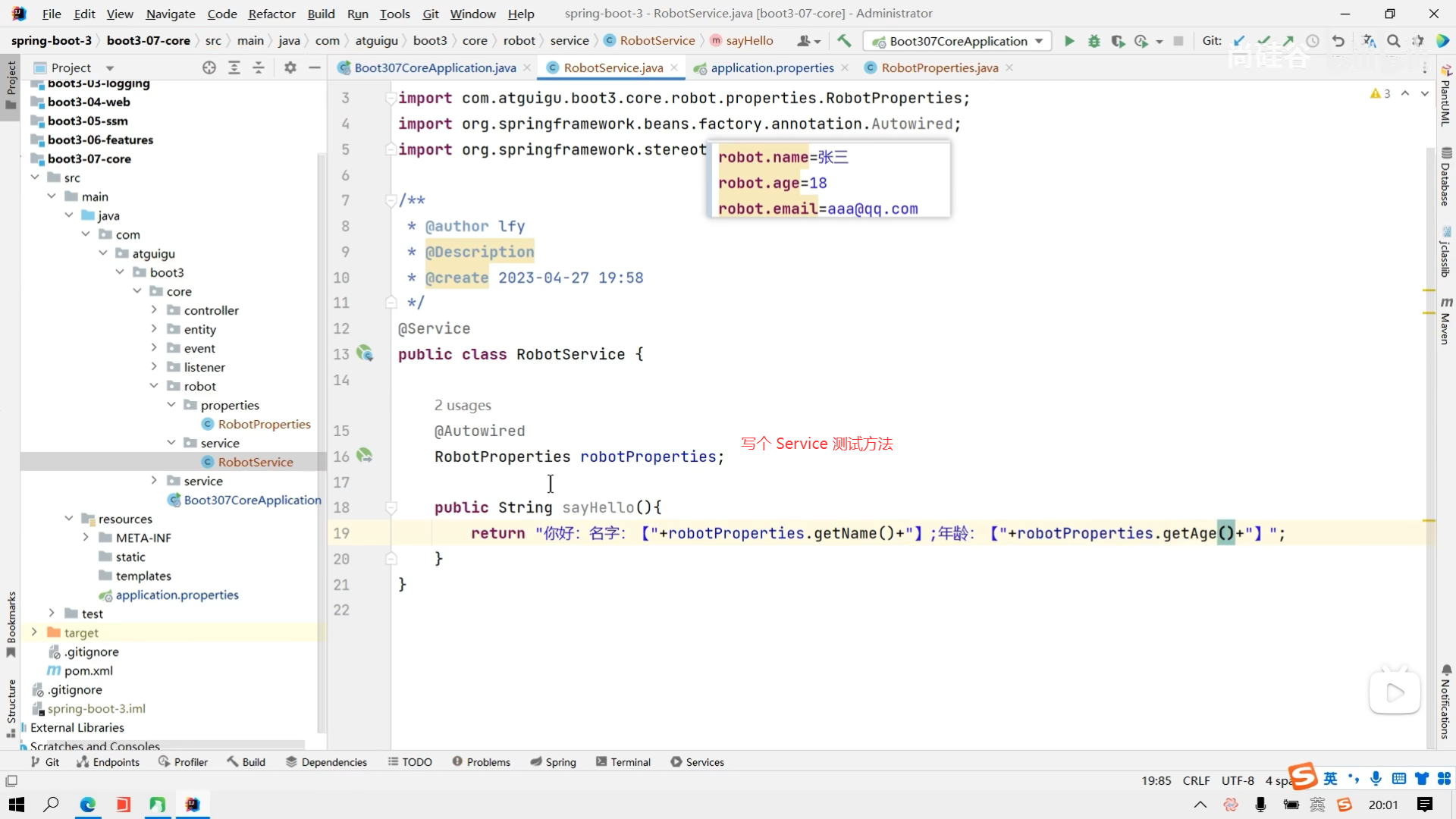This screenshot has height=819, width=1456.
Task: Click the Git rollback arrow icon
Action: (x=1338, y=41)
